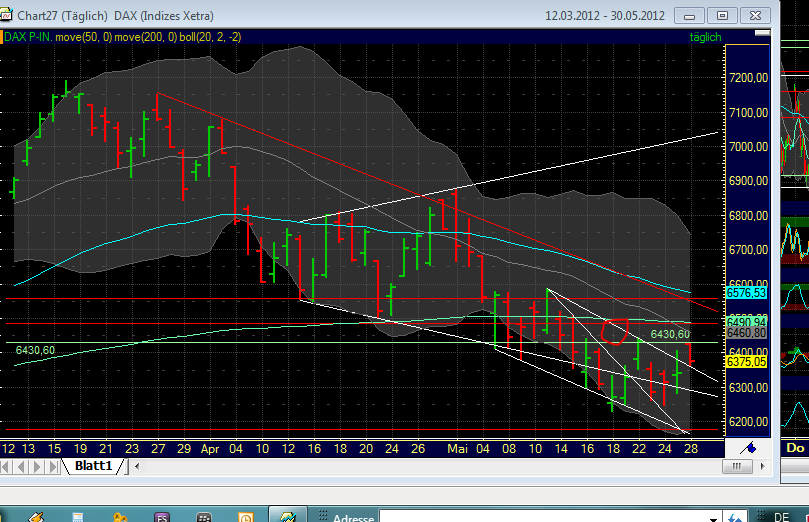Click the drawing tool icon below price axis
This screenshot has width=809, height=522.
[x=748, y=448]
